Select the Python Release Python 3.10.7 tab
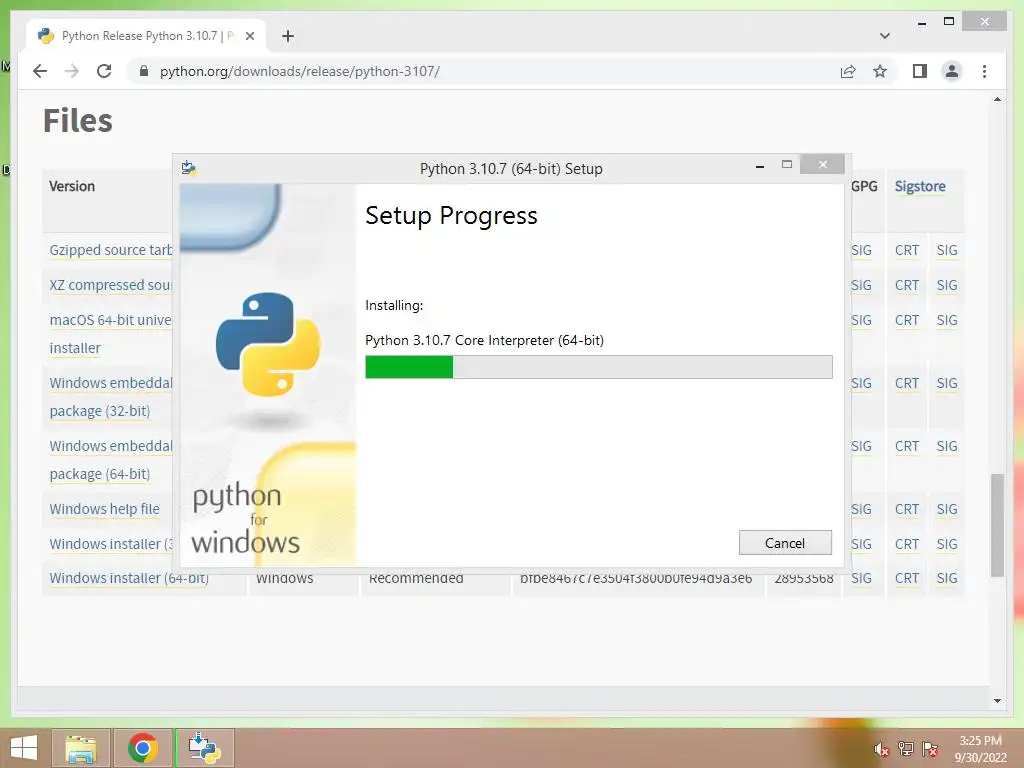The image size is (1024, 768). [146, 36]
